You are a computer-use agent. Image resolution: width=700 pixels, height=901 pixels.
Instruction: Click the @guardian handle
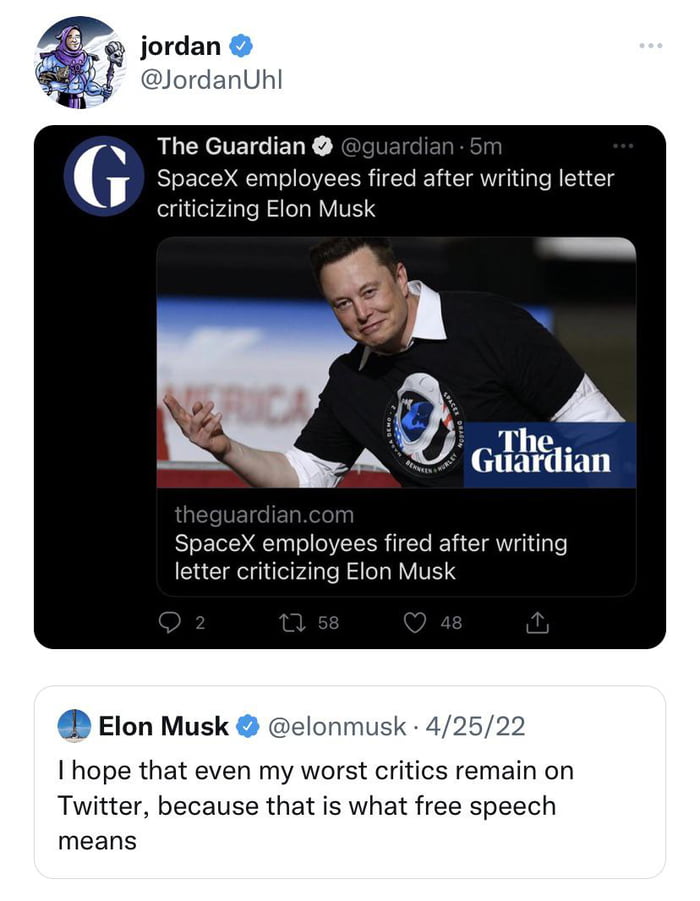397,147
